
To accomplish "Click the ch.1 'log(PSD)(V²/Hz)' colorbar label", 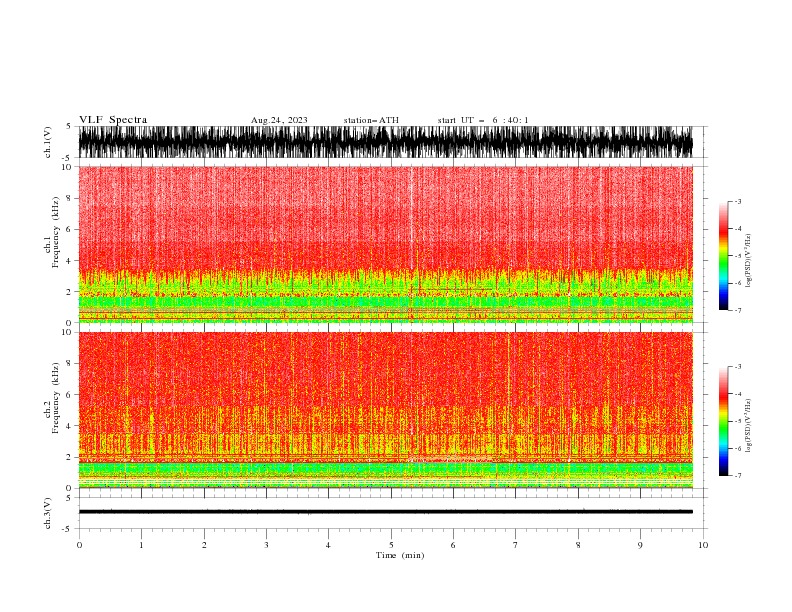I will click(748, 261).
